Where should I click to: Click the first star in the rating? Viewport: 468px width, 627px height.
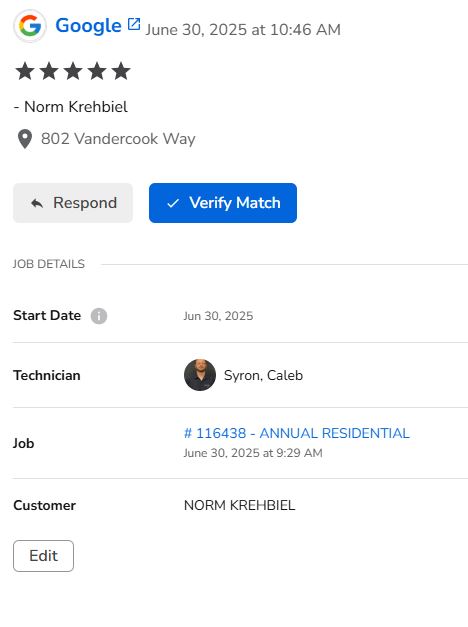[x=25, y=71]
